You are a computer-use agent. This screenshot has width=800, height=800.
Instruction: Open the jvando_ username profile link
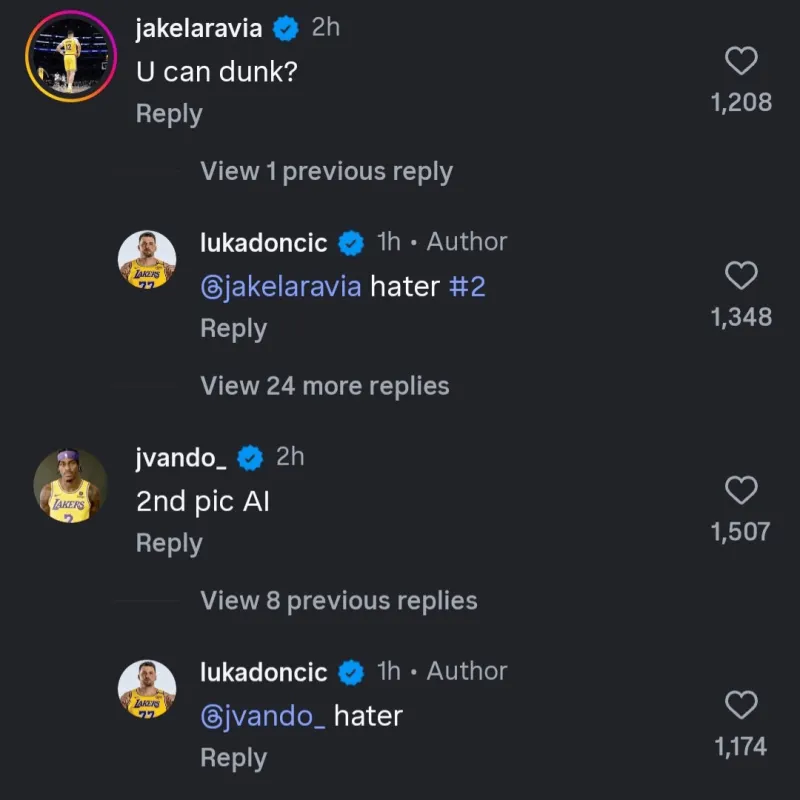(x=181, y=458)
